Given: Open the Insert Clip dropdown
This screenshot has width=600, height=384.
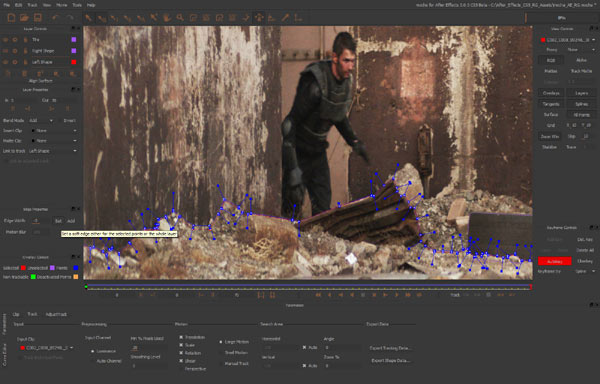Looking at the screenshot, I should pos(54,131).
